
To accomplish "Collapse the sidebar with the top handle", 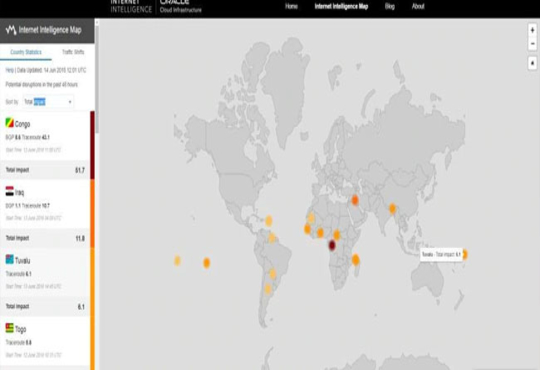I will point(97,22).
